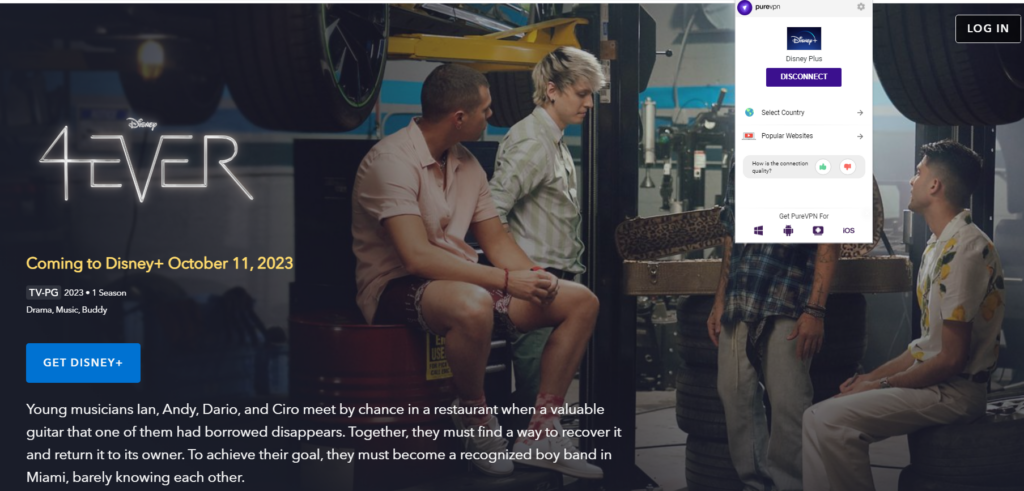Open PureVPN settings gear icon
Image resolution: width=1024 pixels, height=491 pixels.
[861, 7]
